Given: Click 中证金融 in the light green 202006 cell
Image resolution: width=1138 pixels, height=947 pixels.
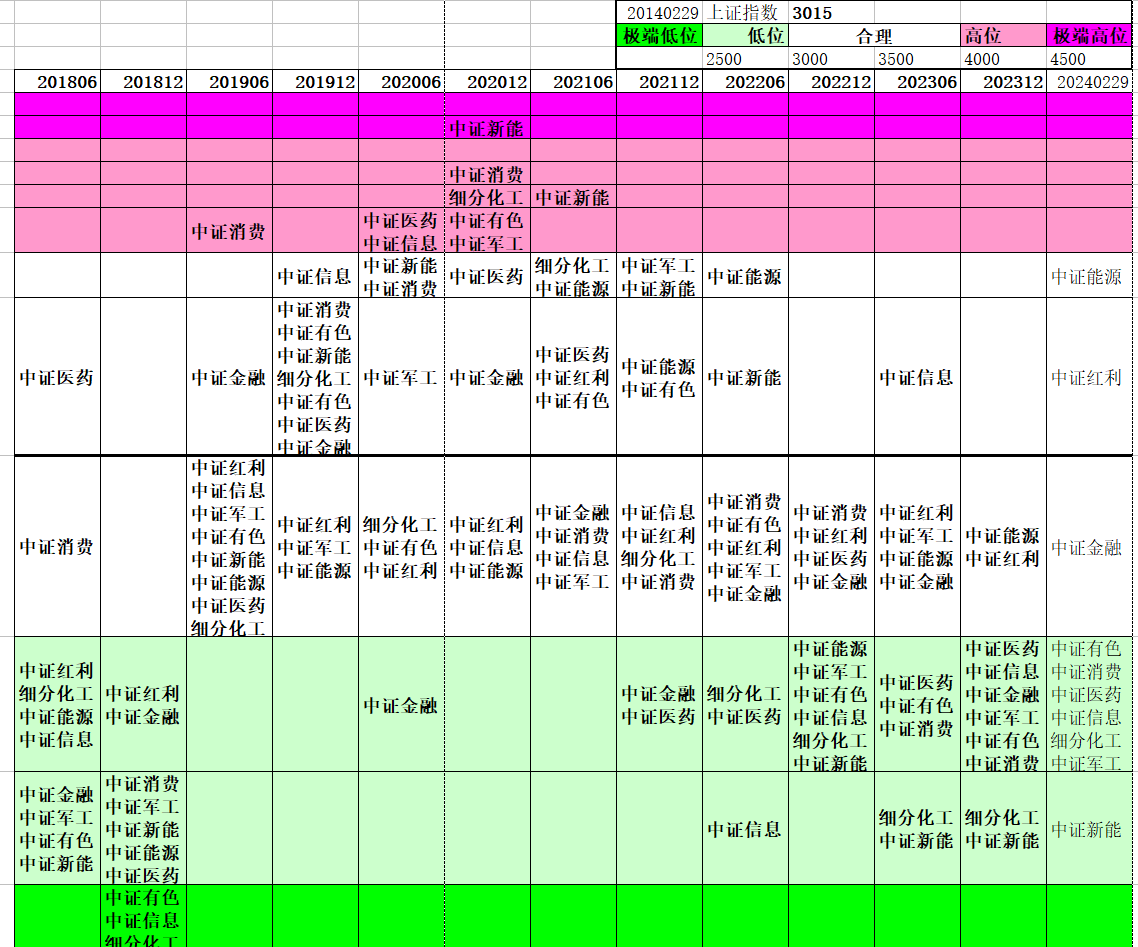Looking at the screenshot, I should 401,705.
